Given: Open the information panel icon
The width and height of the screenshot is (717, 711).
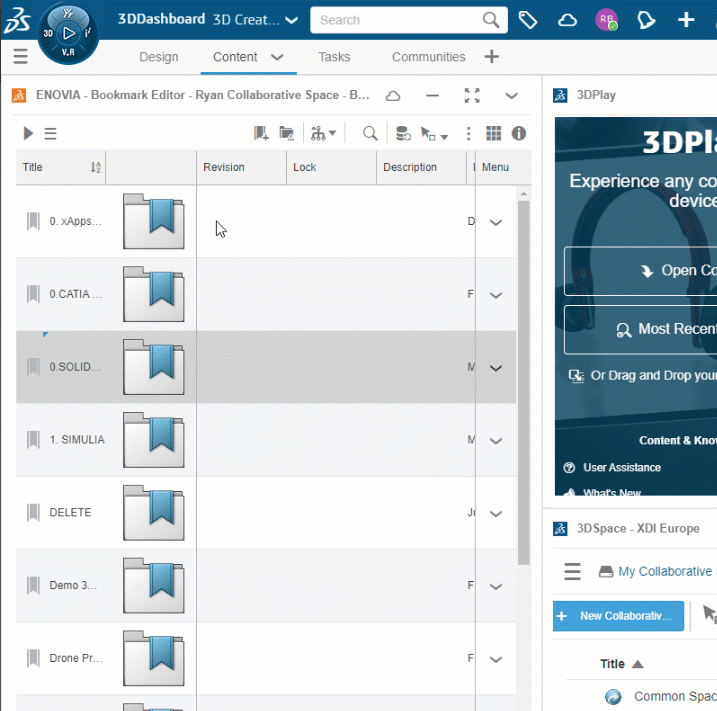Looking at the screenshot, I should 519,133.
